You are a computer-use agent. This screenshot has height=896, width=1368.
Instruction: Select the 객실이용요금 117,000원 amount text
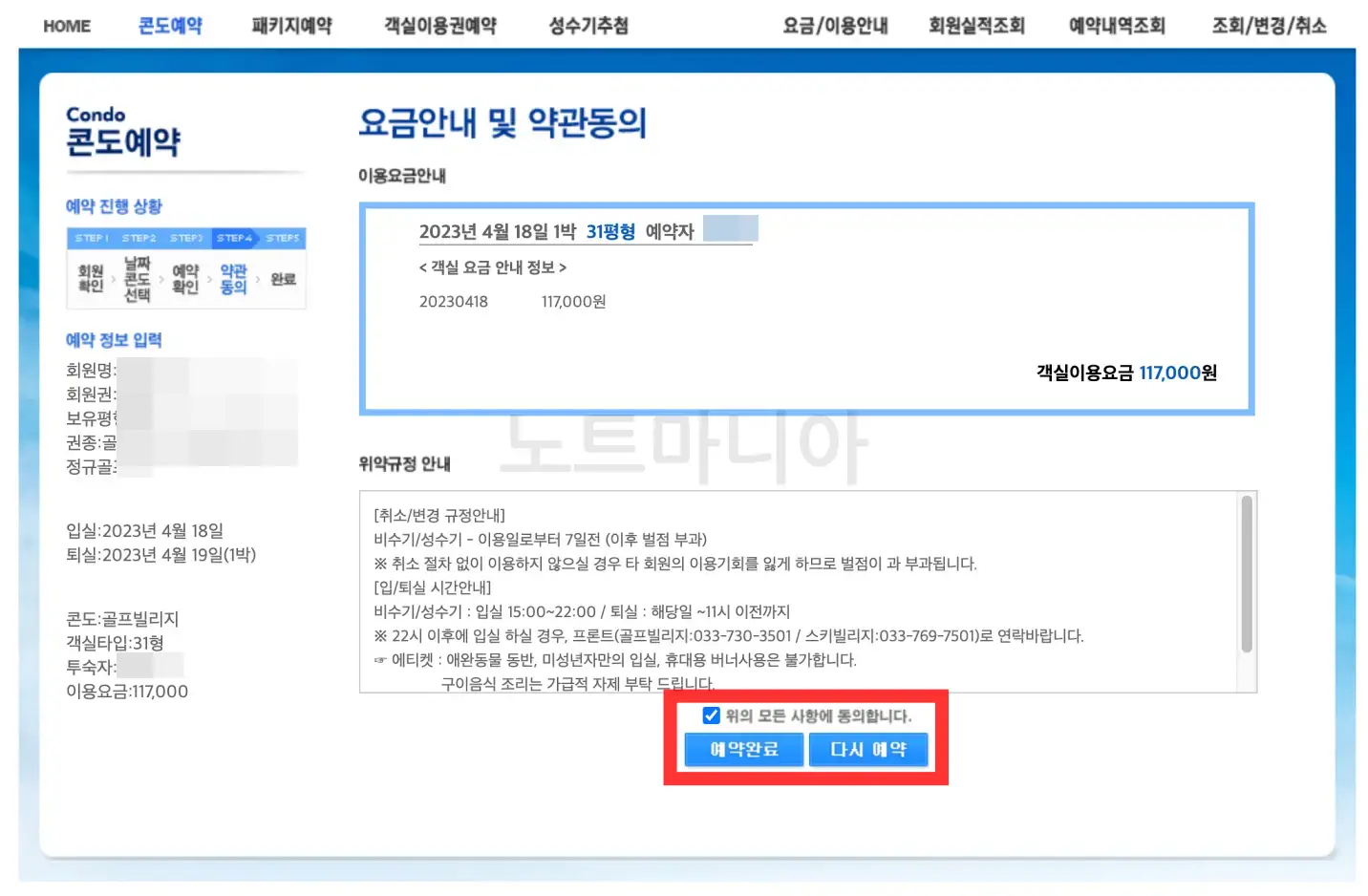[x=1125, y=373]
